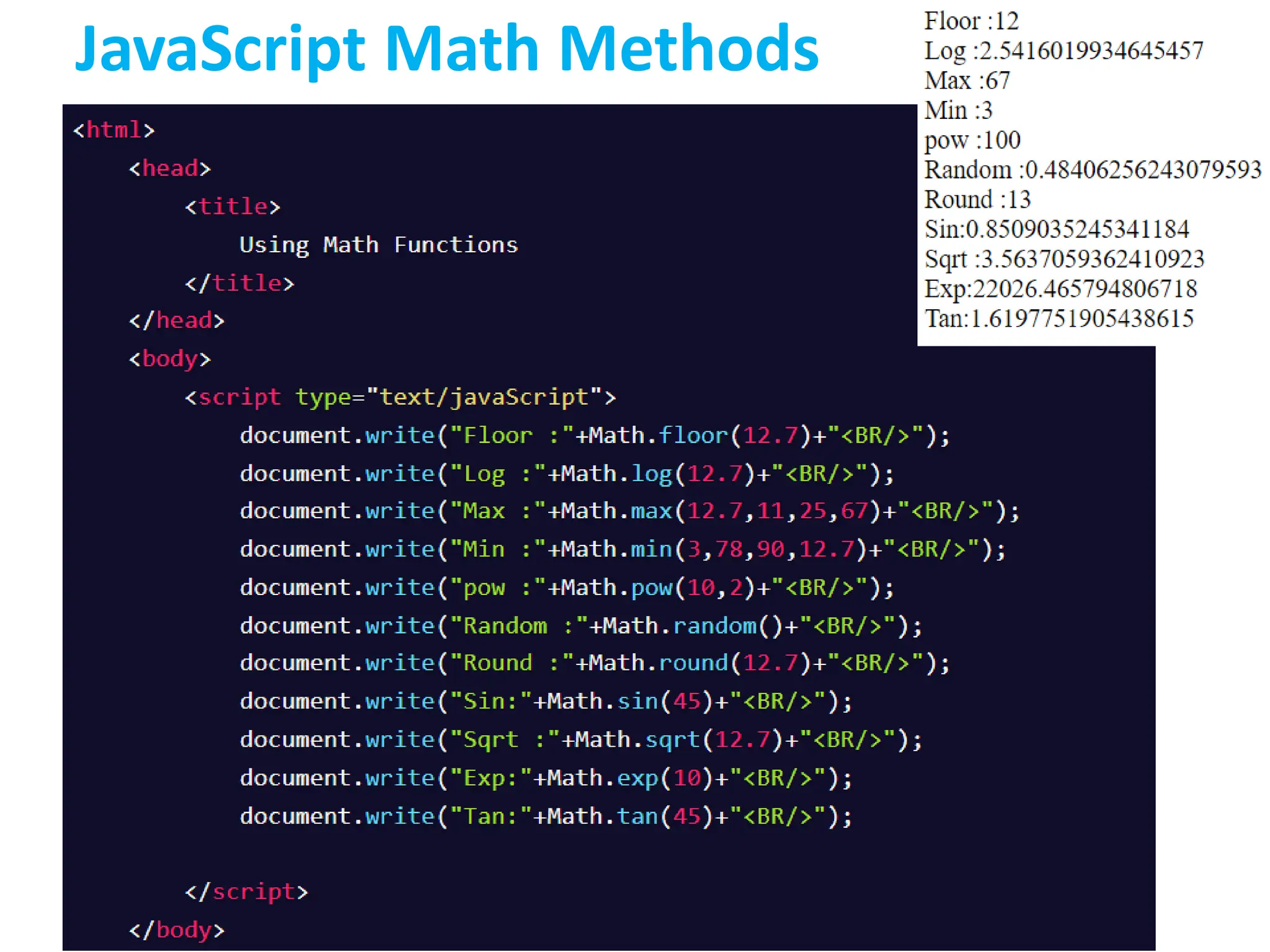Click the Math.random() code line
Image resolution: width=1270 pixels, height=952 pixels.
tap(581, 626)
